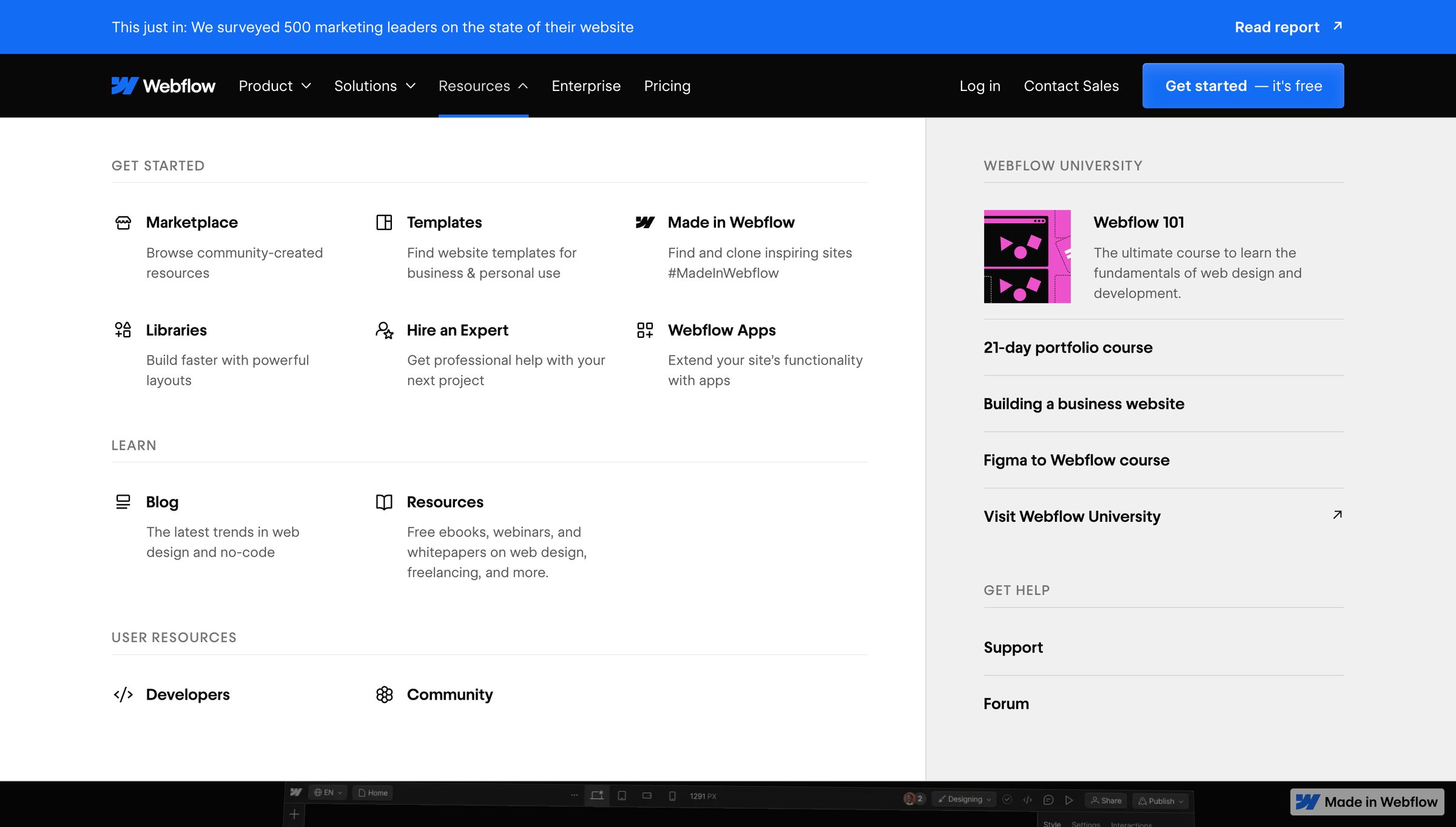Open the Forum link

1006,704
